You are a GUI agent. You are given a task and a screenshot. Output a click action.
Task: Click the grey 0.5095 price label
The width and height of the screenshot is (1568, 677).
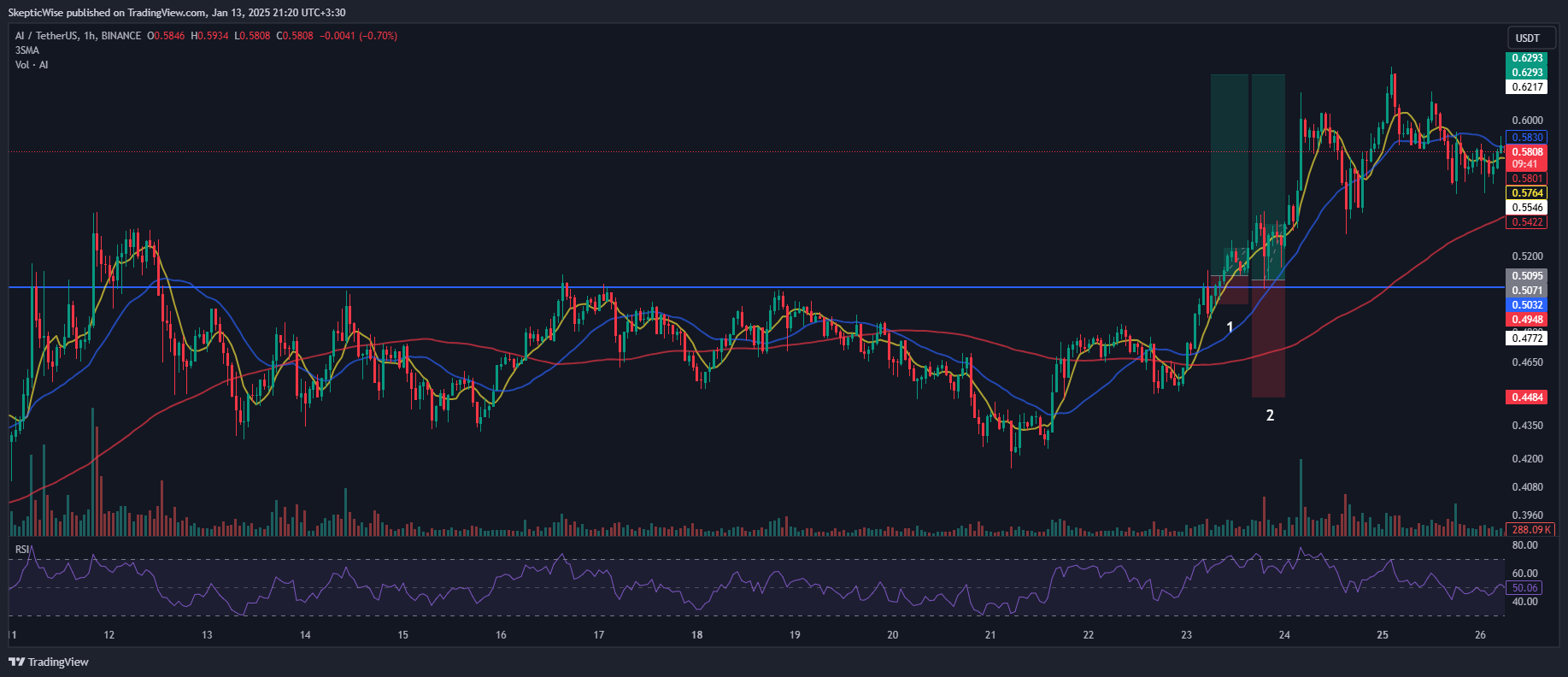1527,276
